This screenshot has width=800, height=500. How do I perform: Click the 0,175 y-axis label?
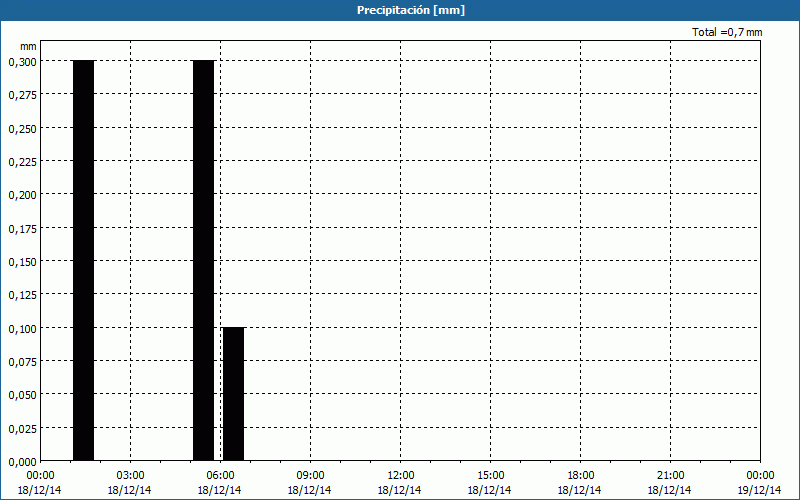[22, 229]
